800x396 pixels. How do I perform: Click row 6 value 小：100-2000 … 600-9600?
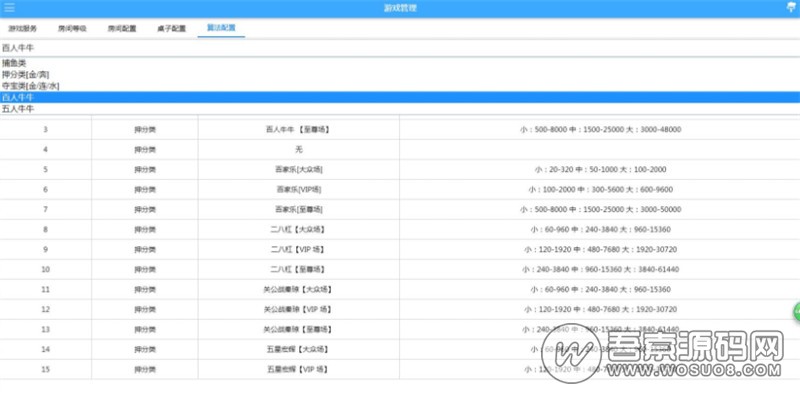(x=601, y=189)
